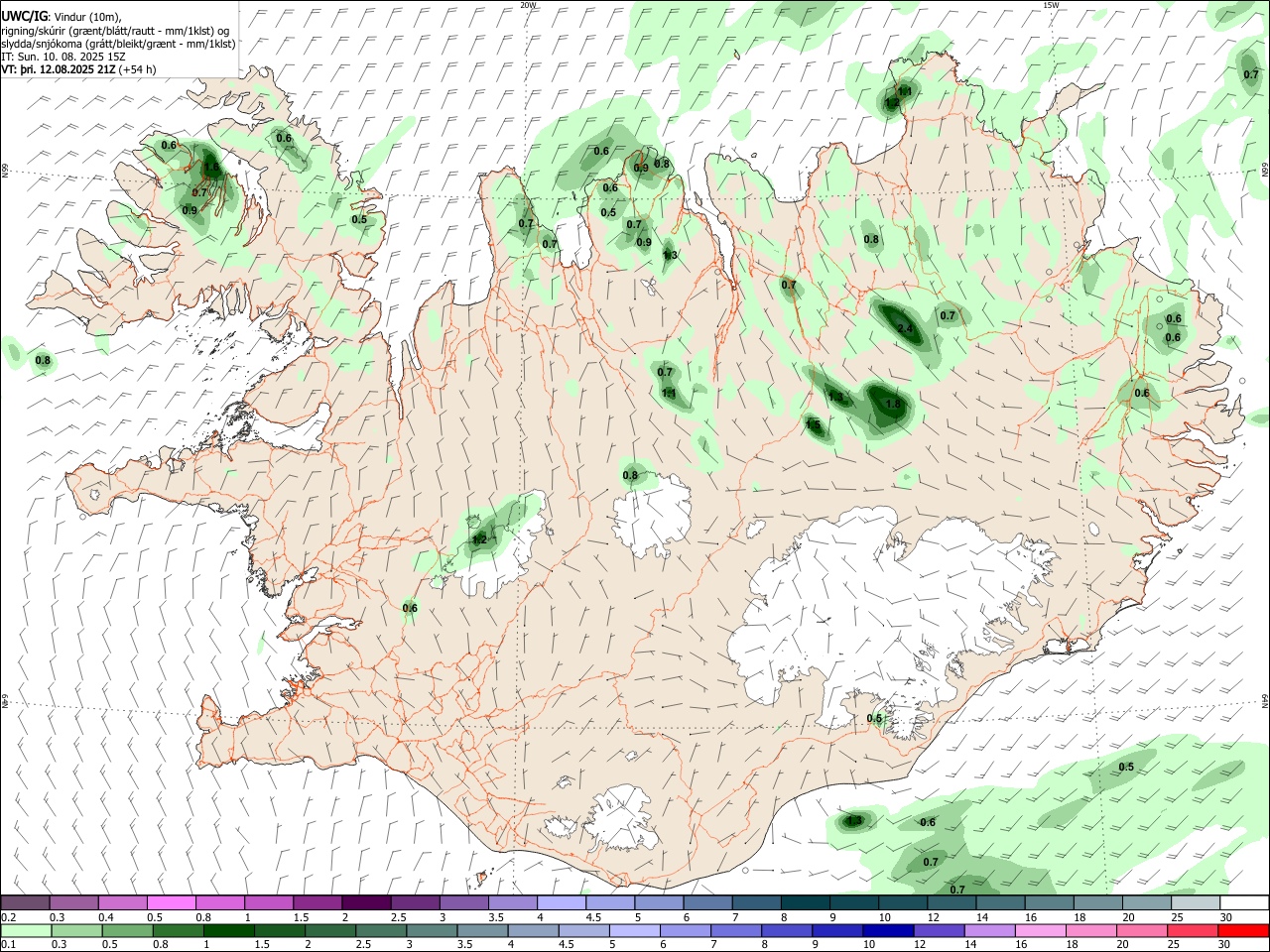The height and width of the screenshot is (952, 1270).
Task: Select the snow-scale swatch between 6 and 7
Action: (x=707, y=902)
